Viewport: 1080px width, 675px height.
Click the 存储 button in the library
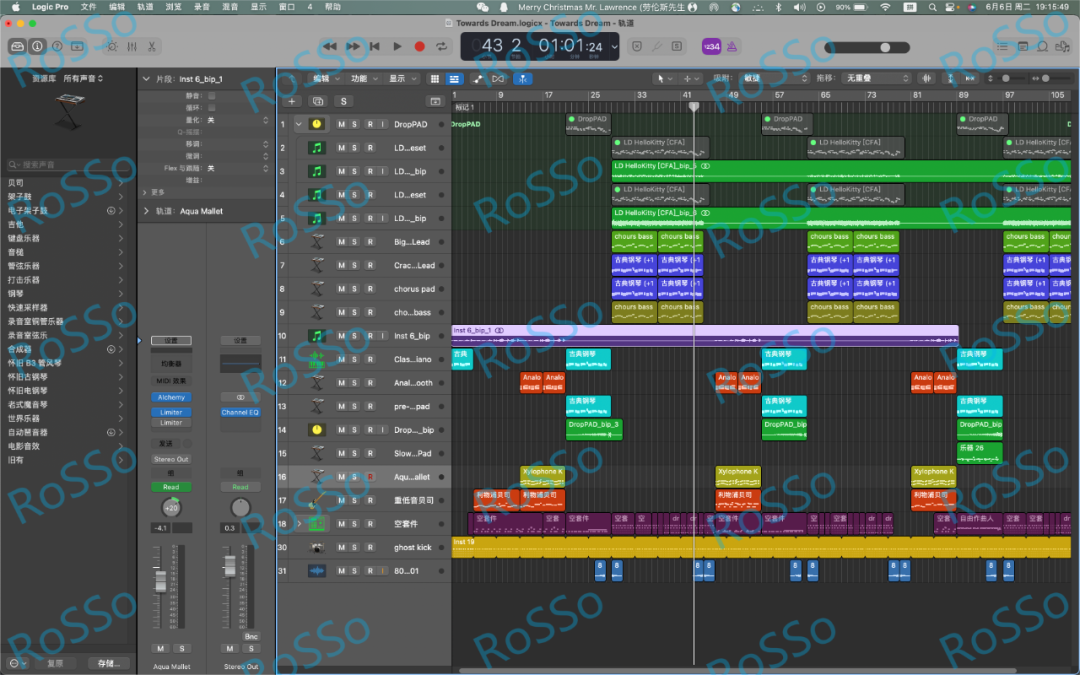[x=107, y=663]
